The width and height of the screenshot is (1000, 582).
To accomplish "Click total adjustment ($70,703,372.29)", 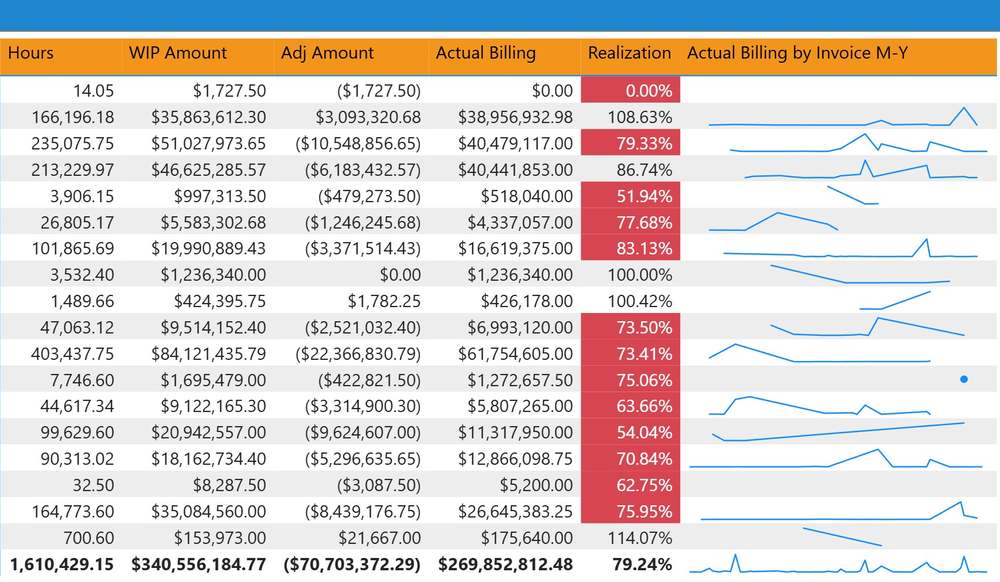I will [352, 564].
